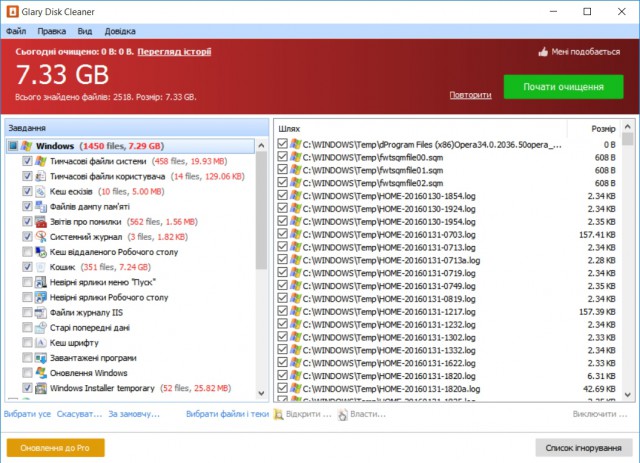Click Мені подобається text link

point(586,52)
